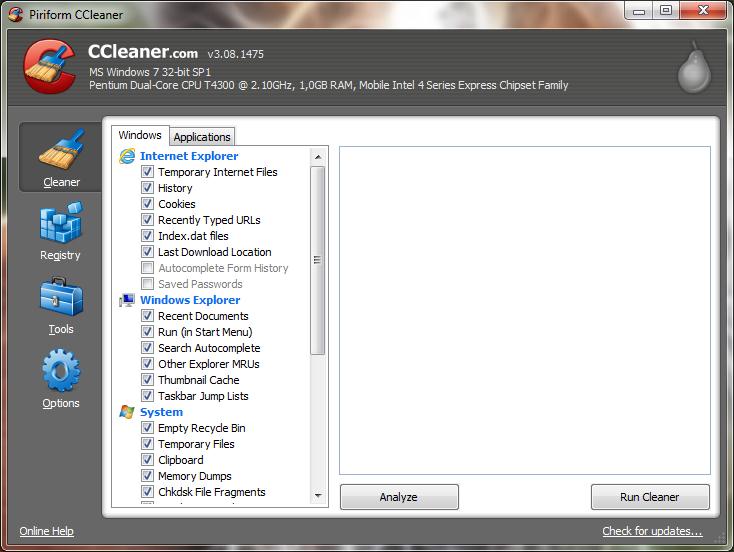Toggle Recently Typed URLs checkbox
The height and width of the screenshot is (552, 734).
coord(147,220)
